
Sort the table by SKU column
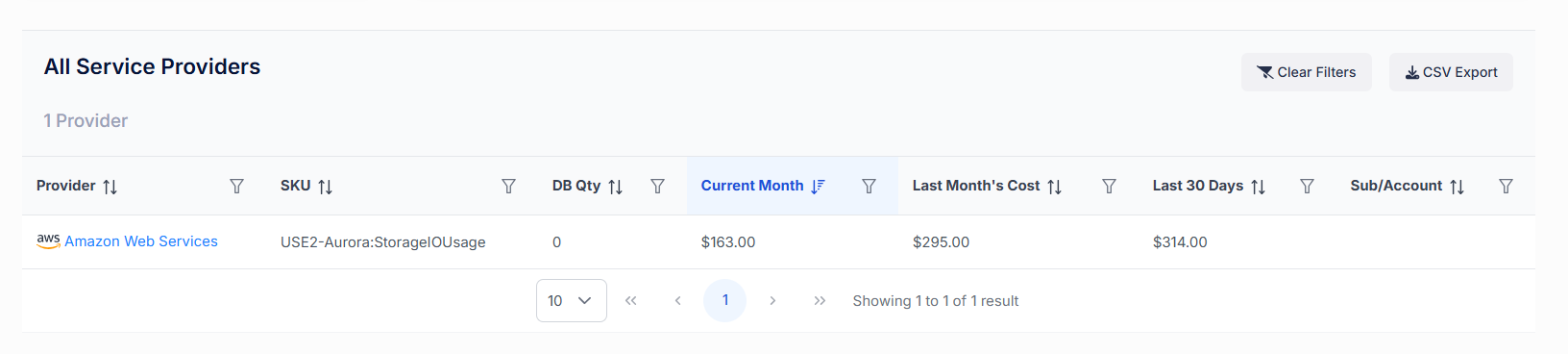(x=326, y=187)
